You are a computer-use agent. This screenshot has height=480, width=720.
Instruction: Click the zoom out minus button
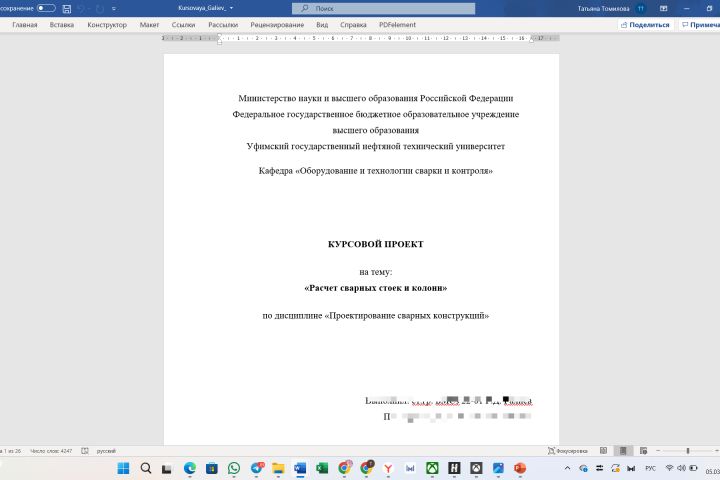pyautogui.click(x=658, y=451)
